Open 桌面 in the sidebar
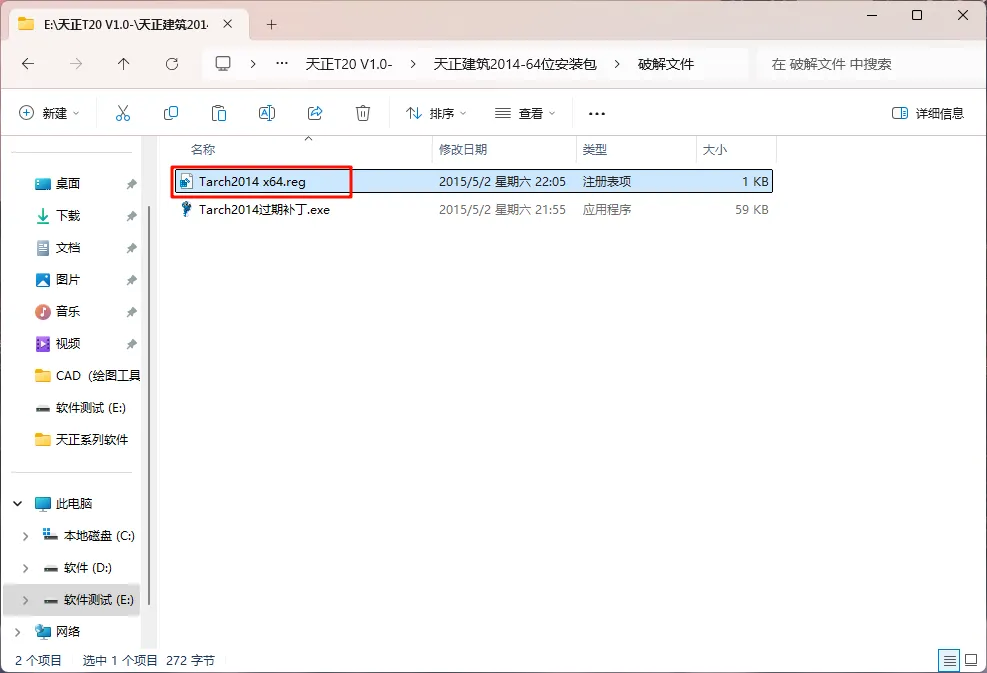This screenshot has height=673, width=987. point(68,183)
